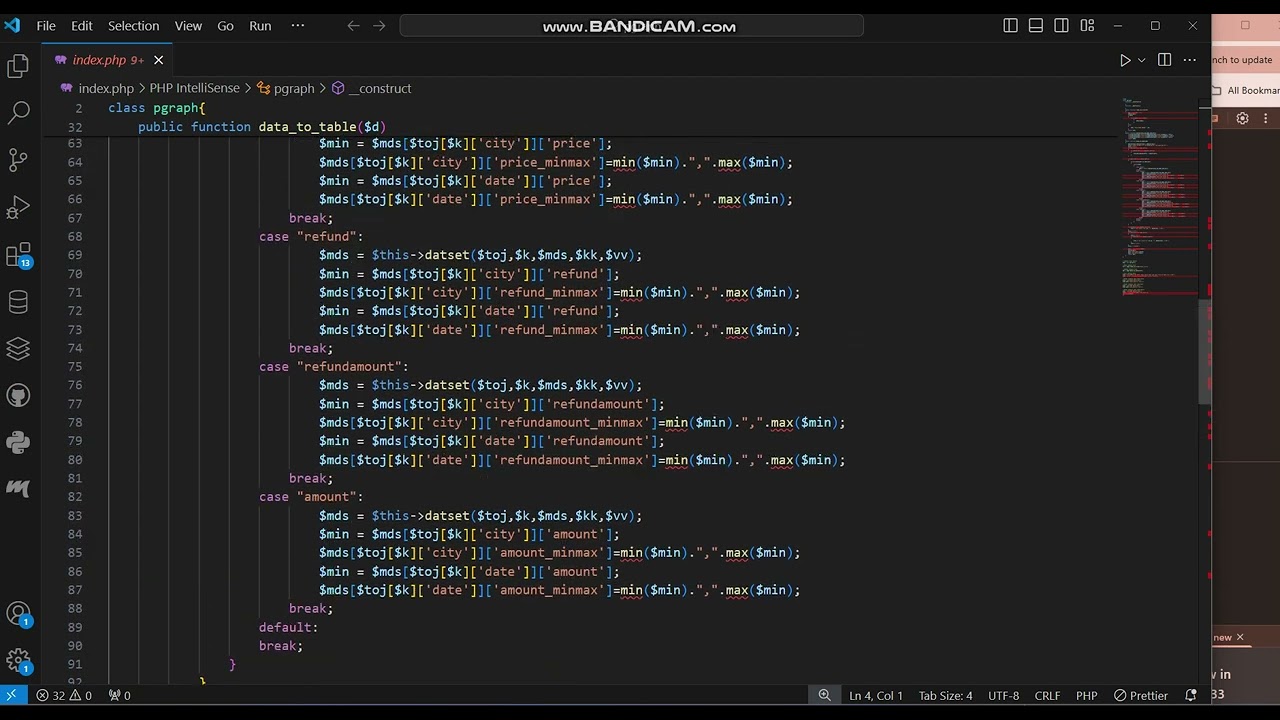1280x720 pixels.
Task: Open the Run menu
Action: click(260, 26)
